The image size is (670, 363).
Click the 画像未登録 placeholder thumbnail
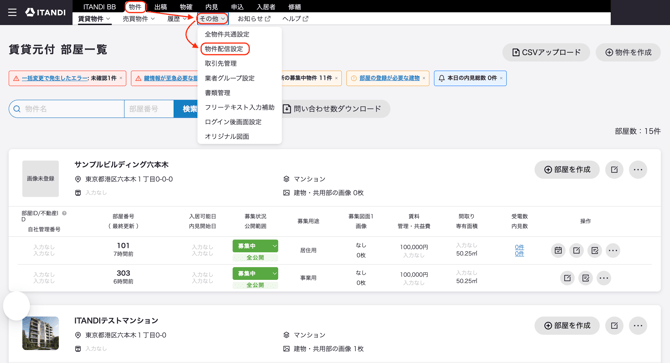coord(41,179)
